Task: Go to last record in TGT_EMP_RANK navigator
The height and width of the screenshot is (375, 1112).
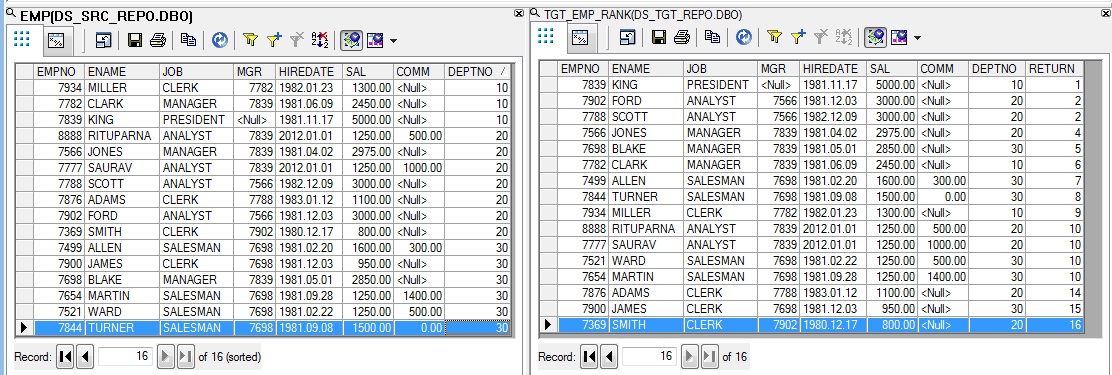Action: tap(709, 357)
